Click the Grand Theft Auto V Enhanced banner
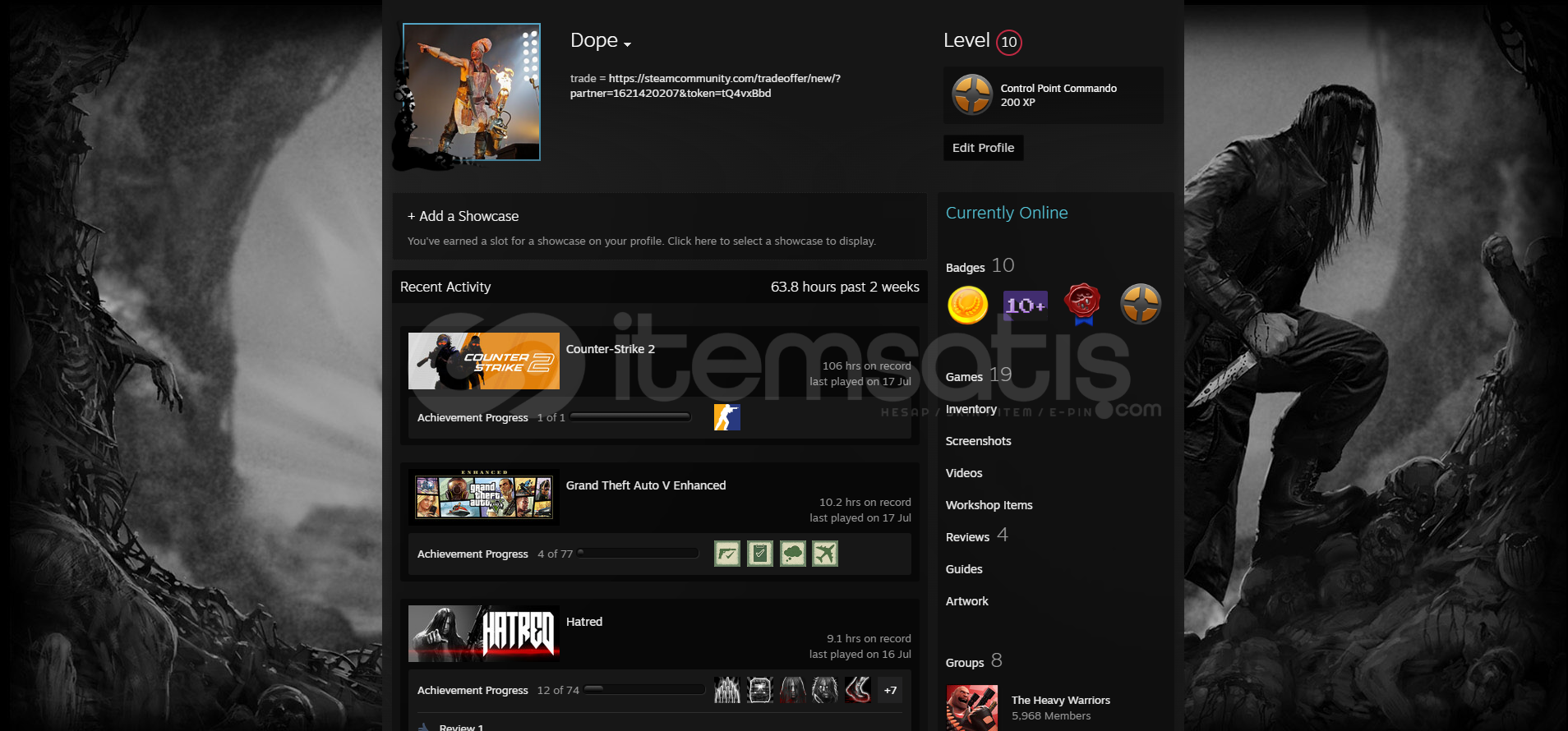1568x731 pixels. click(484, 497)
